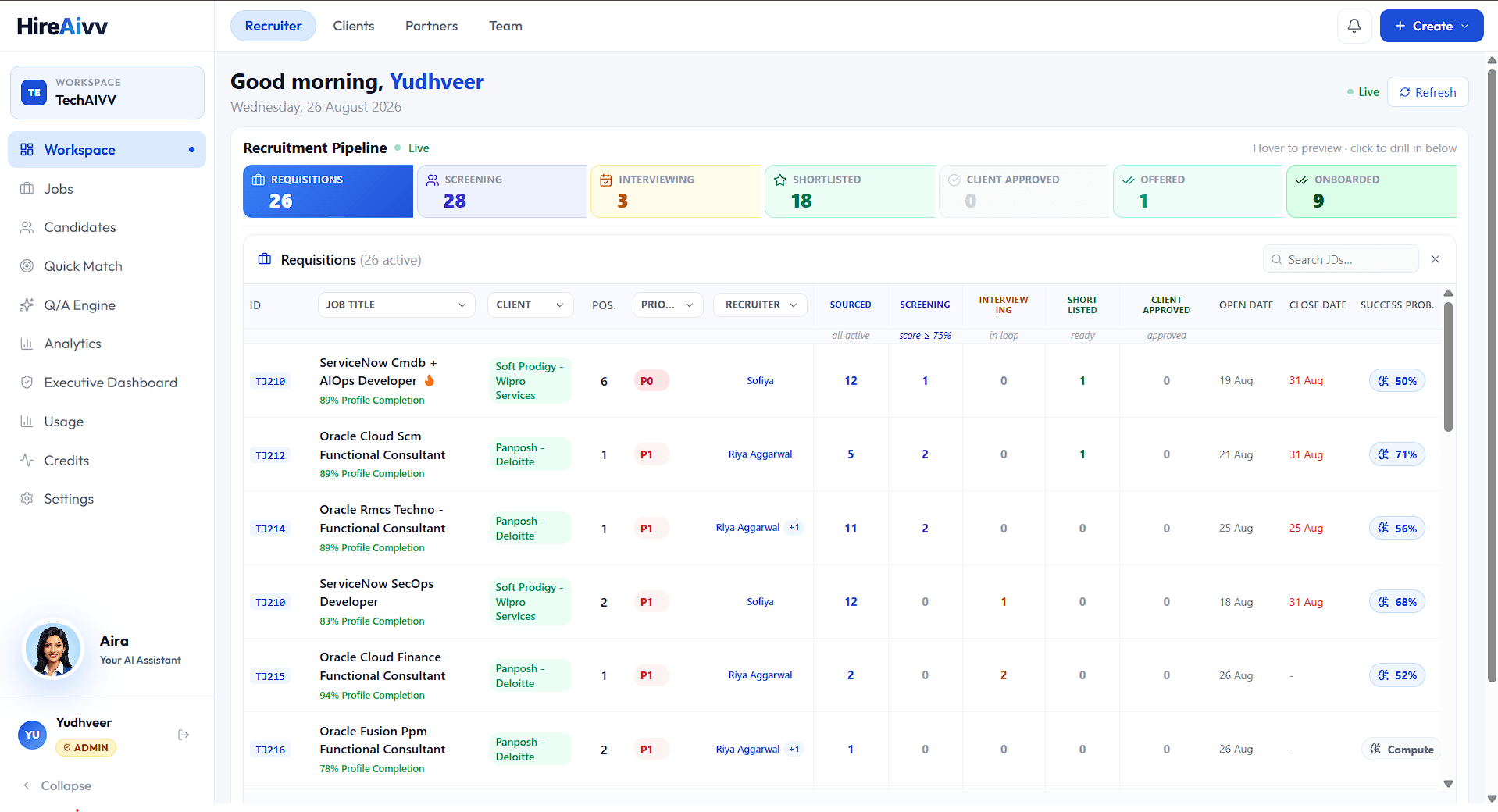This screenshot has height=812, width=1498.
Task: Click the 71% success probability badge
Action: (x=1397, y=454)
